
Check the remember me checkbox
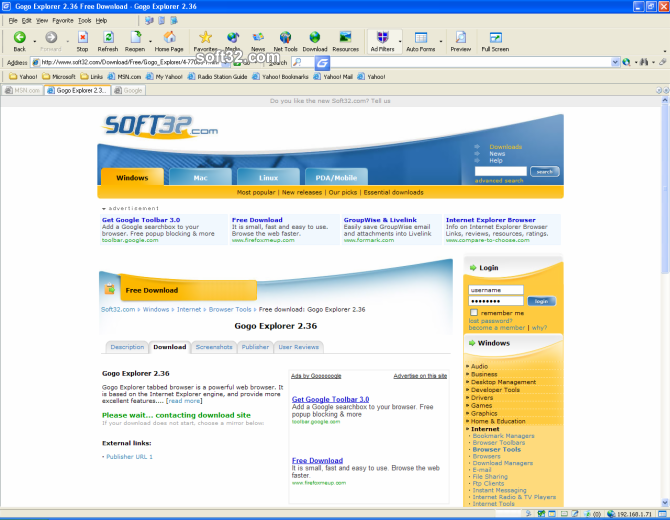tap(474, 313)
